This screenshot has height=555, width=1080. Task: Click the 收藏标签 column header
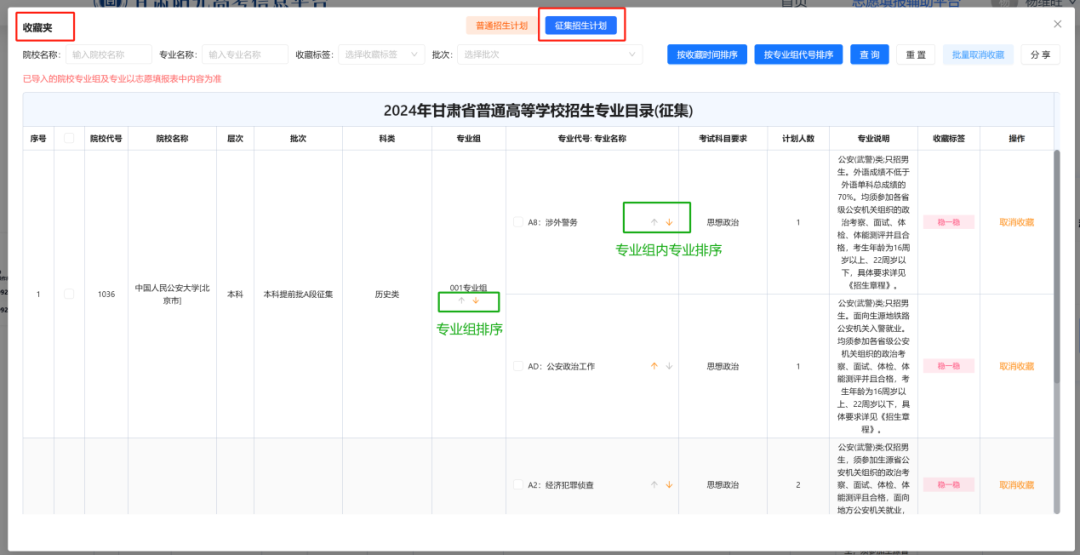tap(948, 138)
